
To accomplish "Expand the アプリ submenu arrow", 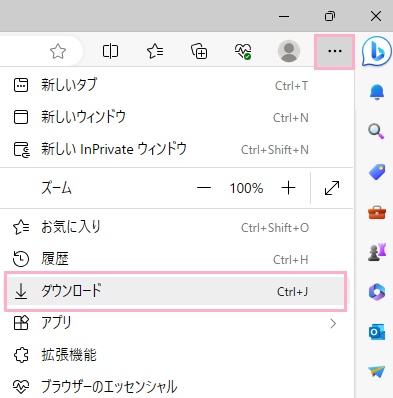I will click(333, 323).
